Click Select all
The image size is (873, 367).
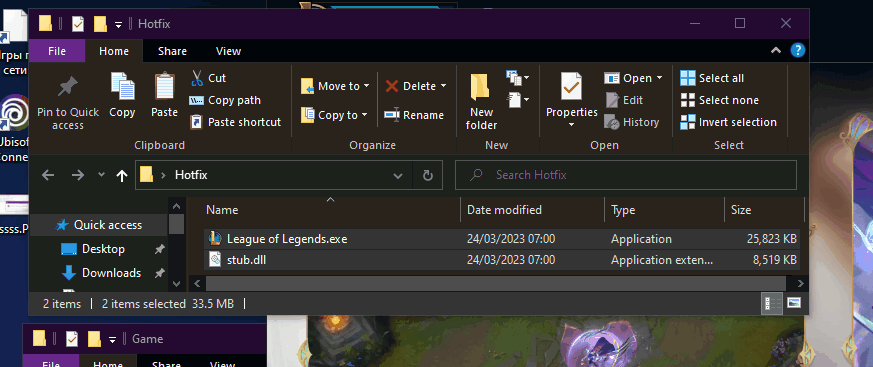(712, 78)
